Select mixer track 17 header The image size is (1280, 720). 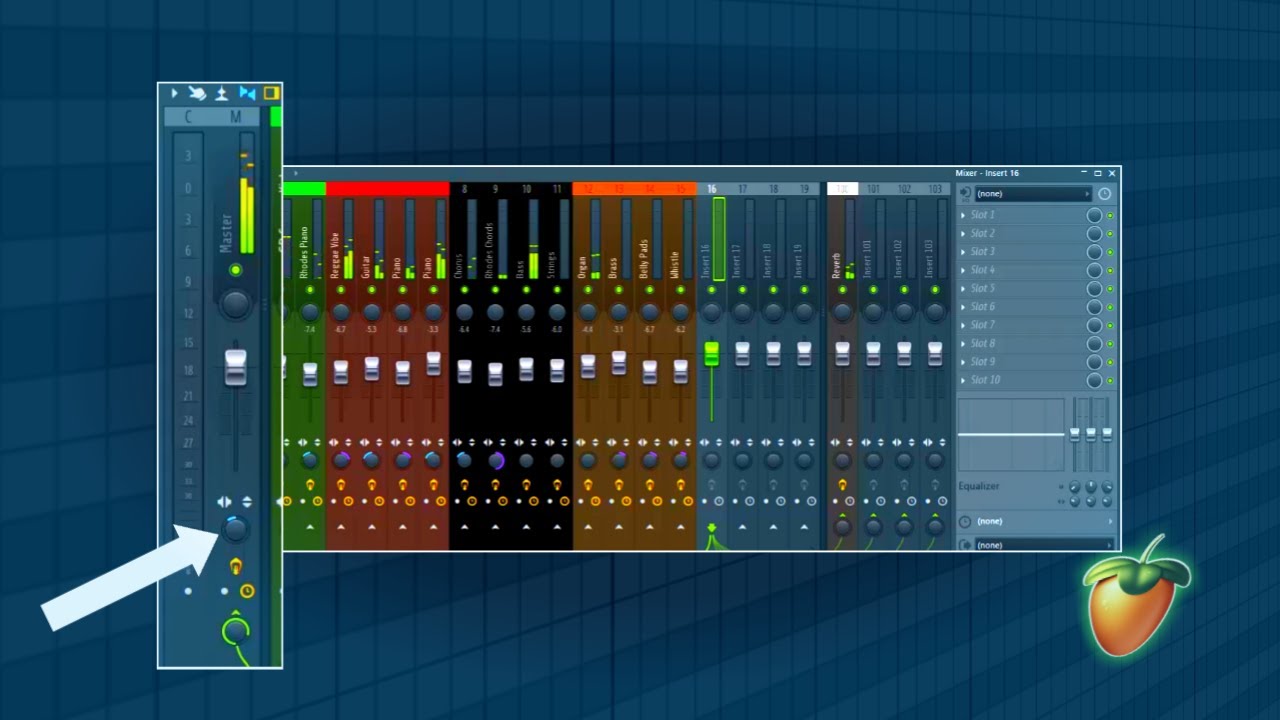point(742,189)
